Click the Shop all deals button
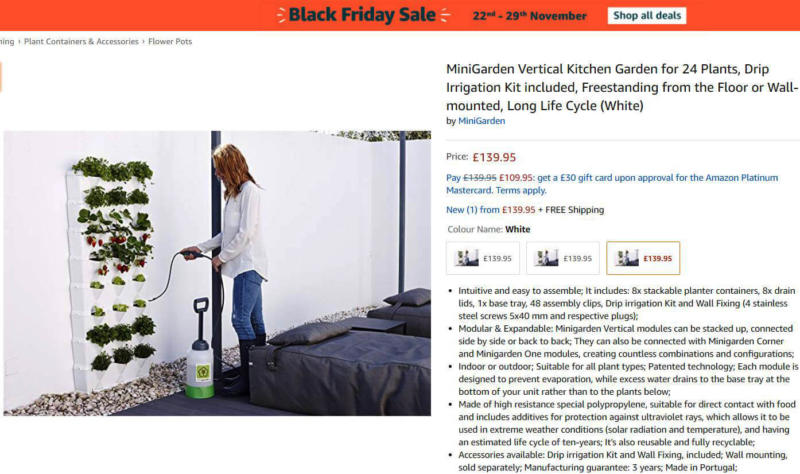800x474 pixels. (x=646, y=15)
